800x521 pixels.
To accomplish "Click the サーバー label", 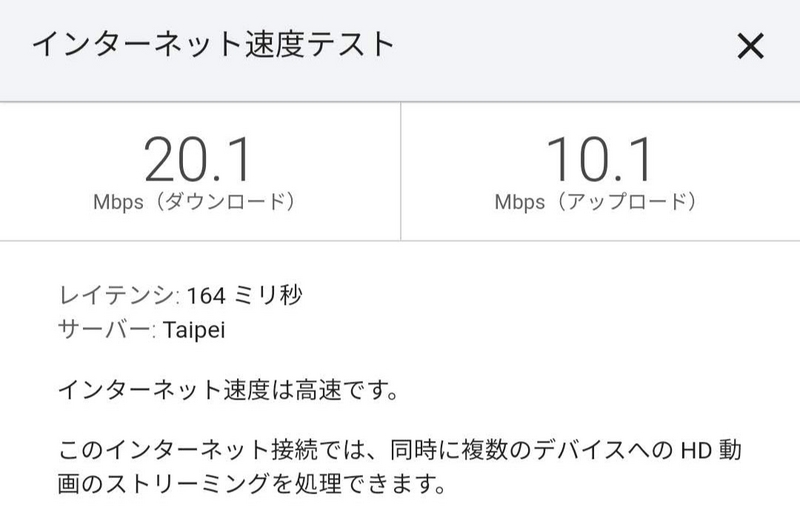I will (x=107, y=329).
